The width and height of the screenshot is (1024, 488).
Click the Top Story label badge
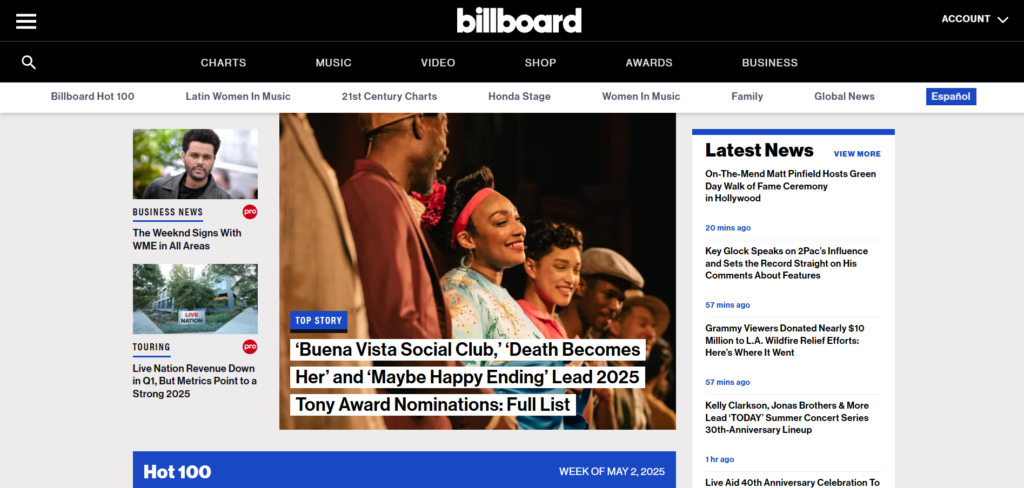pyautogui.click(x=319, y=321)
